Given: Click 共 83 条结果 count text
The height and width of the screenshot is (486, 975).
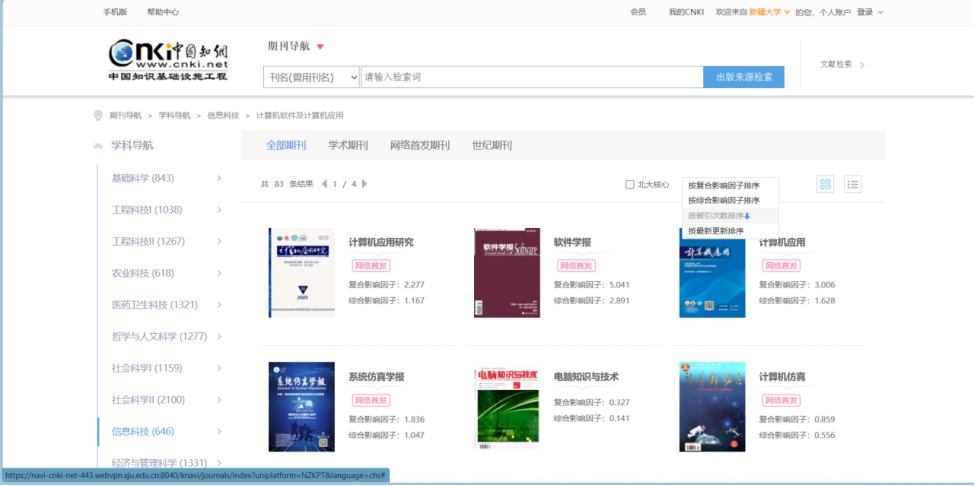Looking at the screenshot, I should pos(287,184).
